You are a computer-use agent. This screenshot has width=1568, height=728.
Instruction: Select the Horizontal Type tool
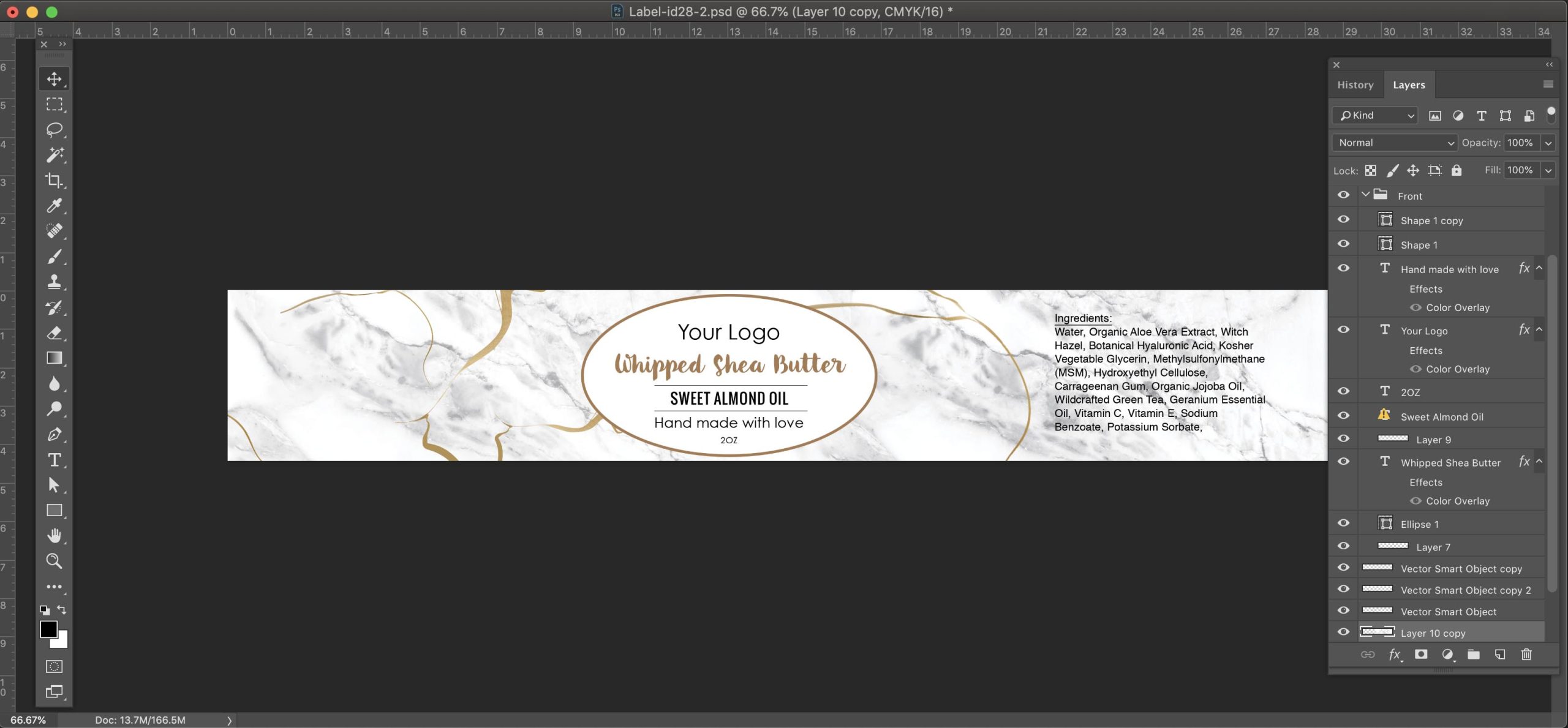coord(55,460)
